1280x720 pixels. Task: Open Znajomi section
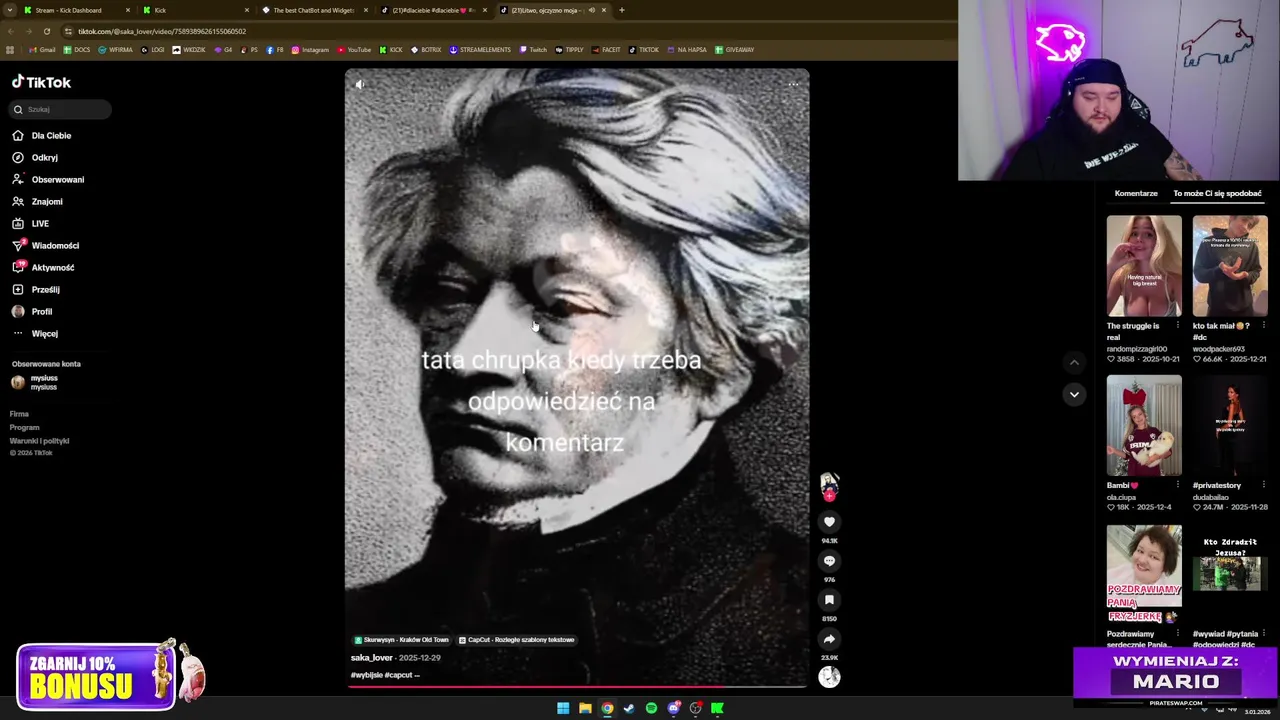point(46,201)
